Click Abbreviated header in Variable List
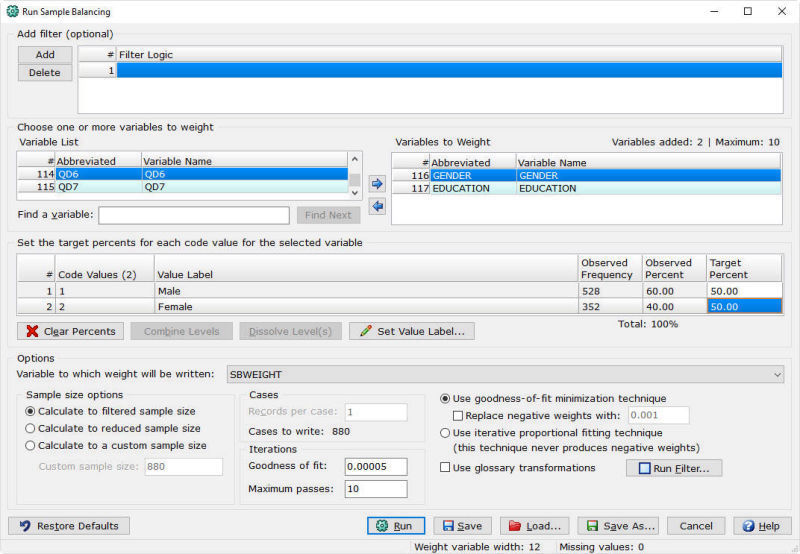Image resolution: width=800 pixels, height=554 pixels. click(98, 161)
